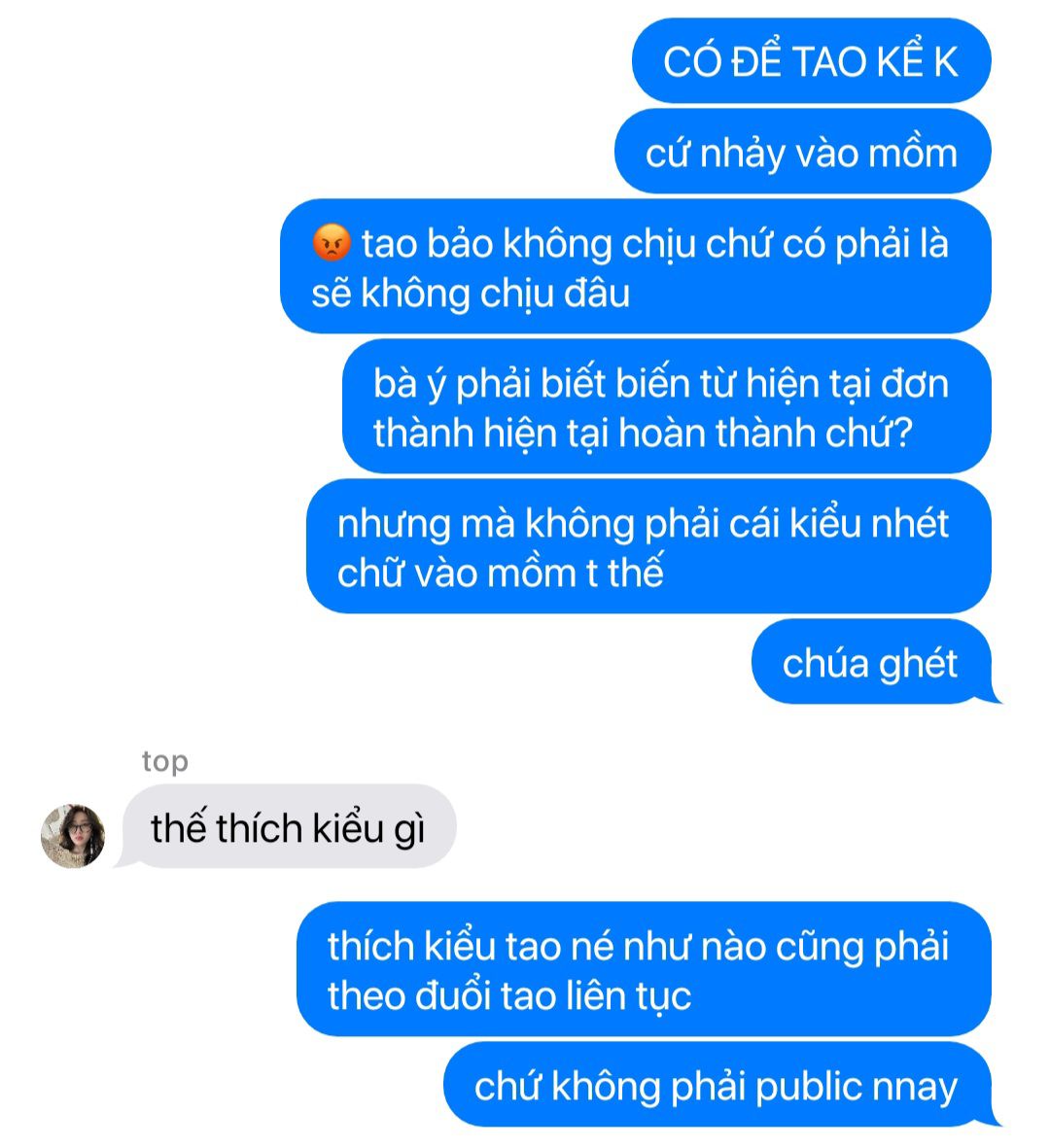Screen dimensions: 1050x1148
Task: Click message starting 'thích kiểu tao né'
Action: 645,969
